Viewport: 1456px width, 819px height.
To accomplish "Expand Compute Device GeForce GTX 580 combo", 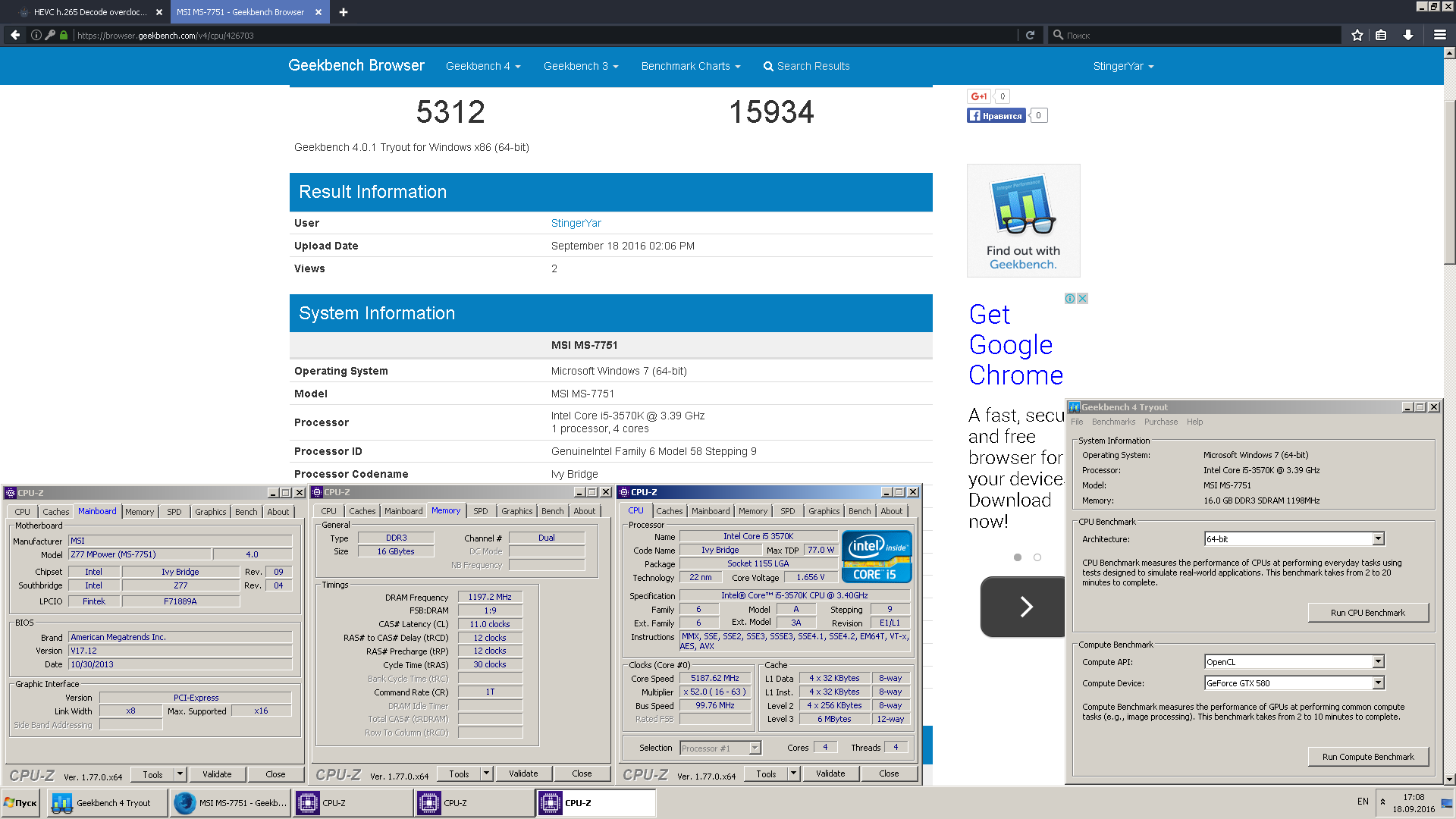I will pyautogui.click(x=1378, y=683).
